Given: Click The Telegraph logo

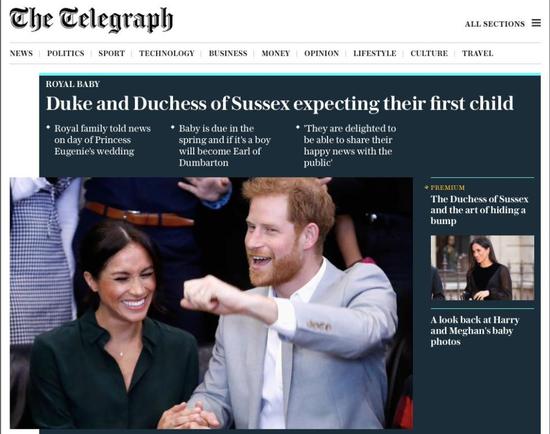Looking at the screenshot, I should point(91,20).
